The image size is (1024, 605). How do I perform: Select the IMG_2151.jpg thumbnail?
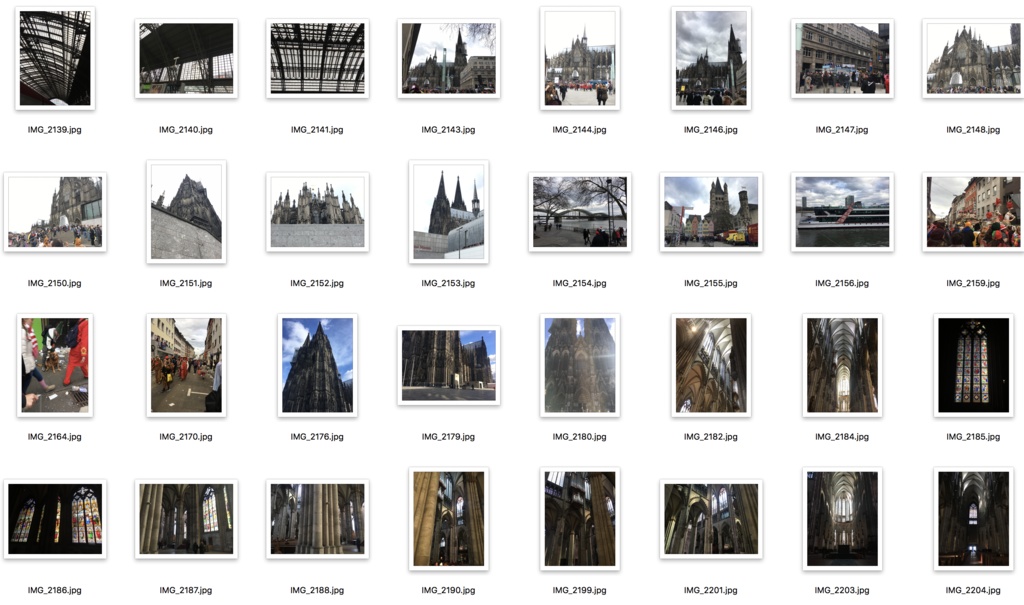coord(186,212)
